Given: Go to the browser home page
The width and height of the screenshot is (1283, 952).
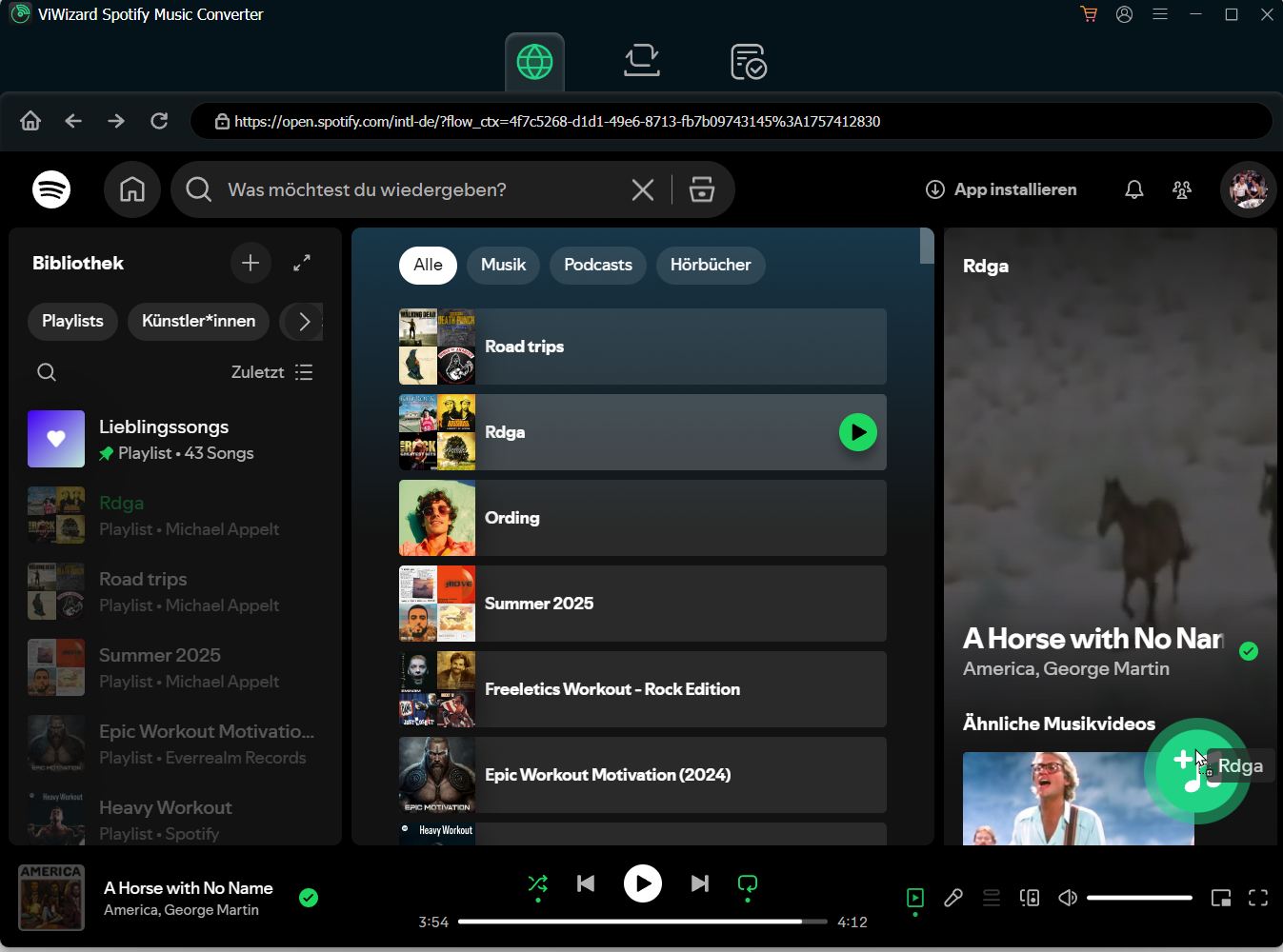Looking at the screenshot, I should click(x=30, y=121).
